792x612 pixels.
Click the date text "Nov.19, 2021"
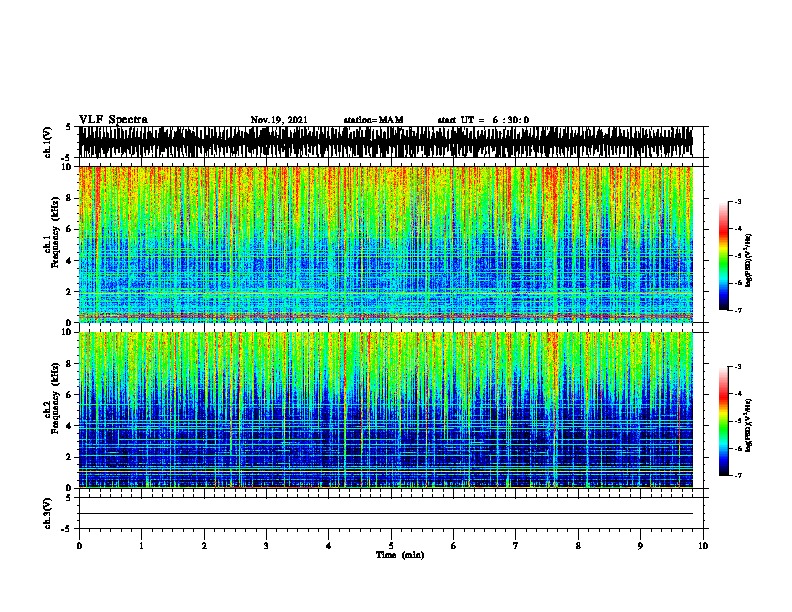click(x=279, y=120)
